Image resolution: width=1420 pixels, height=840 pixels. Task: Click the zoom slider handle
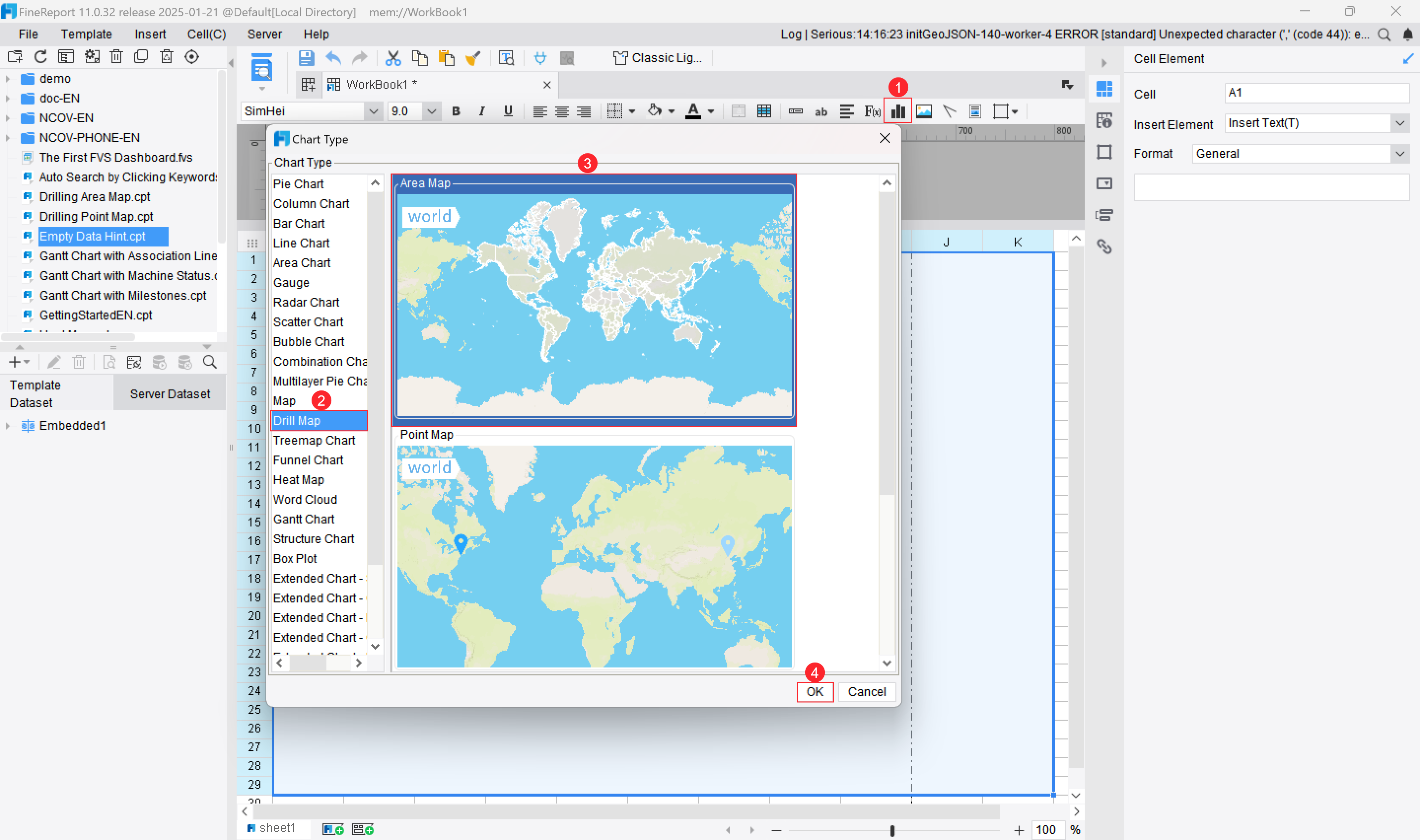click(892, 830)
